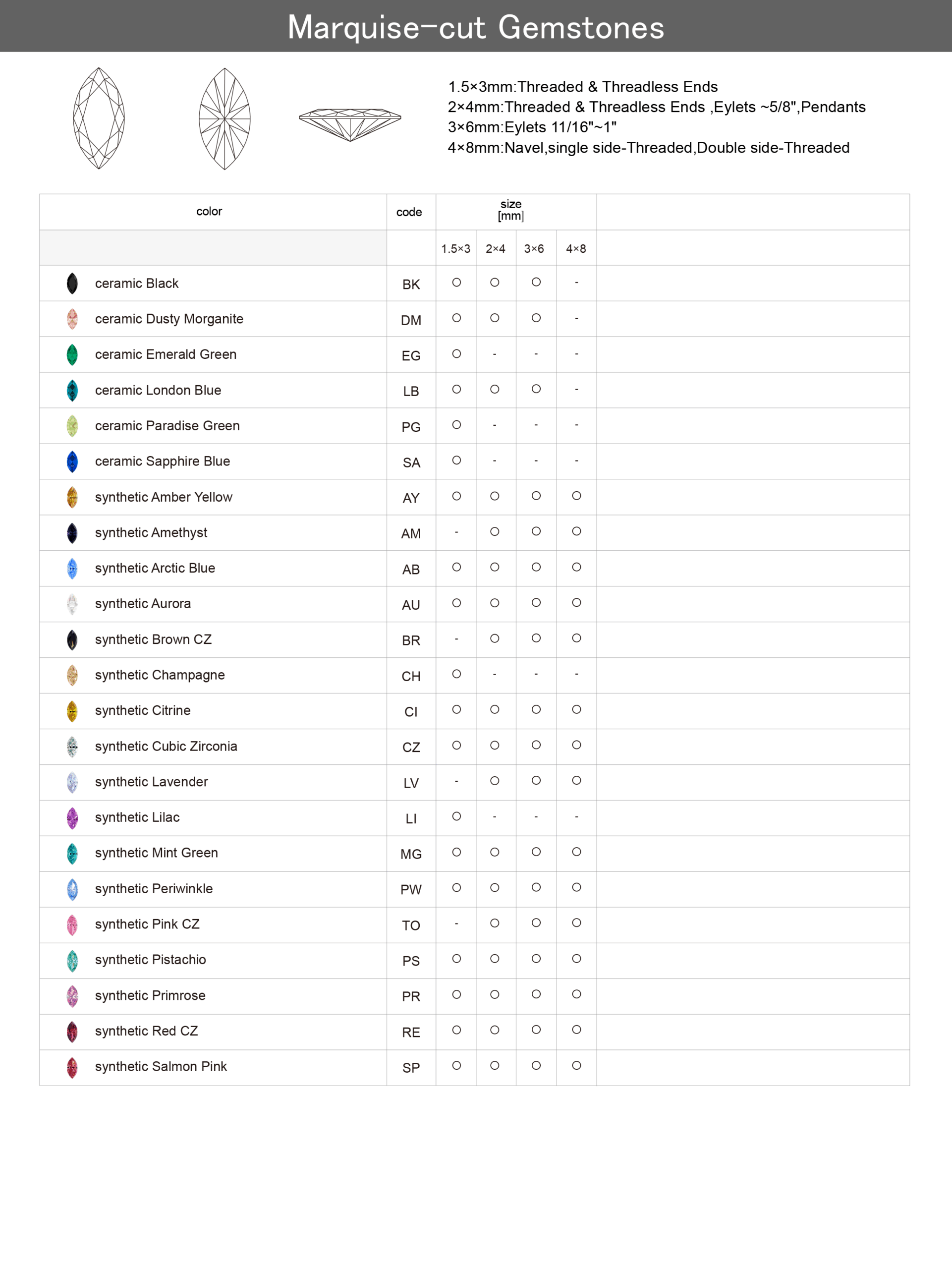Click the ceramic Sapphire Blue color swatch

tap(72, 462)
